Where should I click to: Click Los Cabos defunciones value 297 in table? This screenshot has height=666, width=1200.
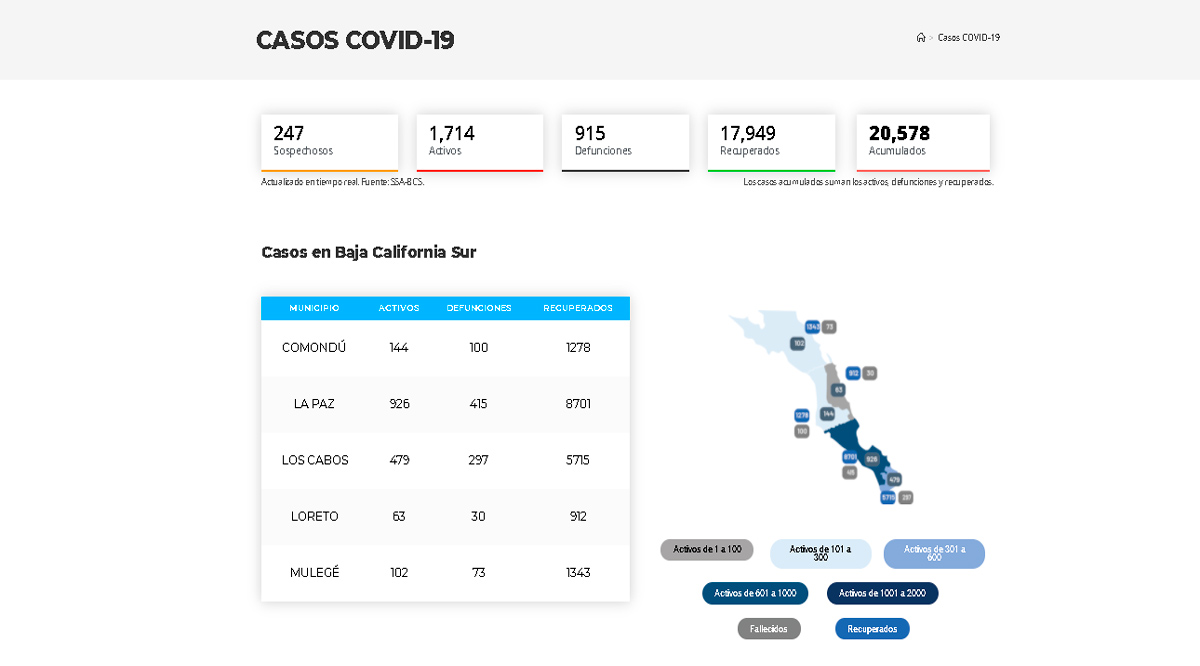click(x=478, y=460)
